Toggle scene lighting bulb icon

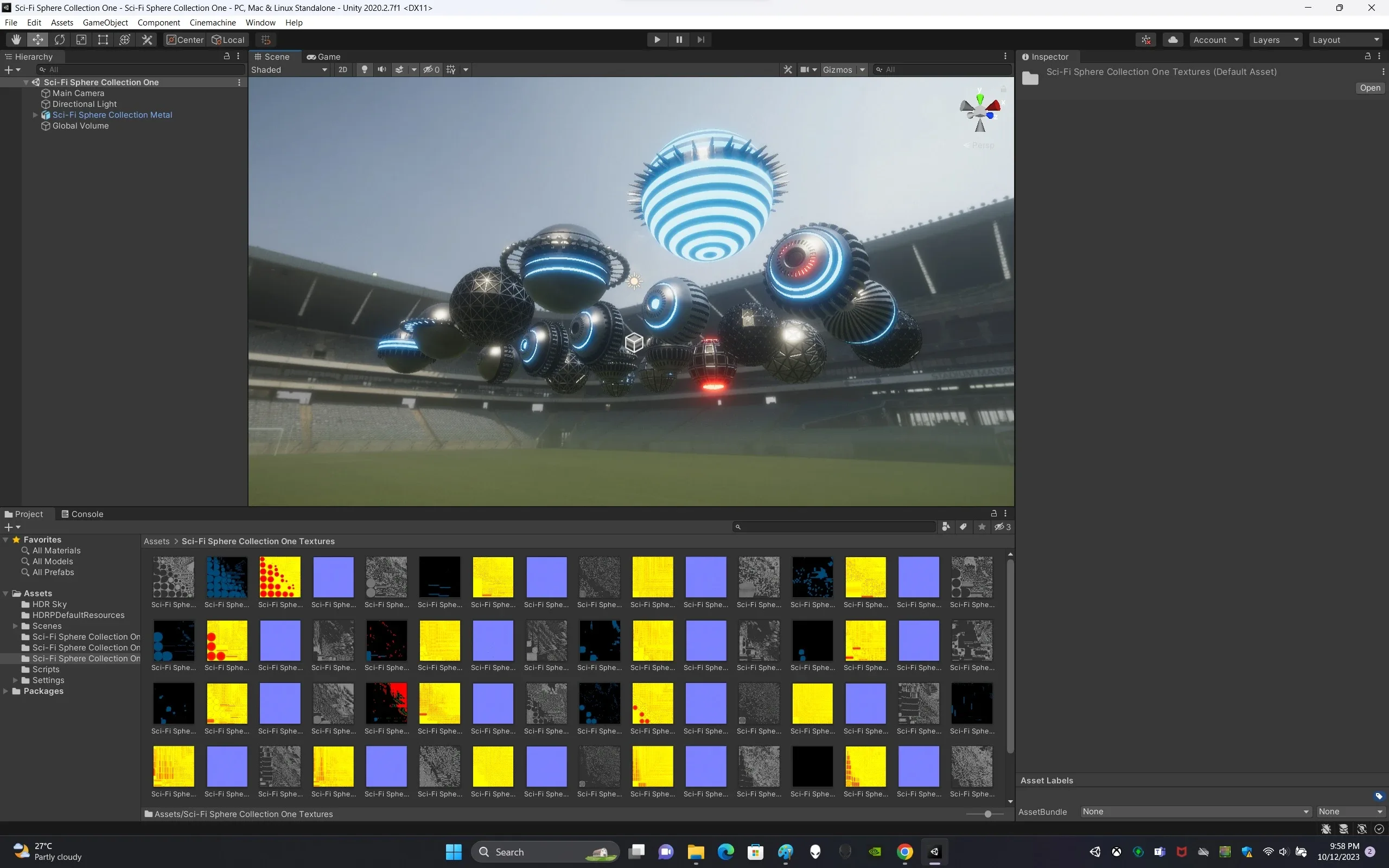(x=364, y=69)
